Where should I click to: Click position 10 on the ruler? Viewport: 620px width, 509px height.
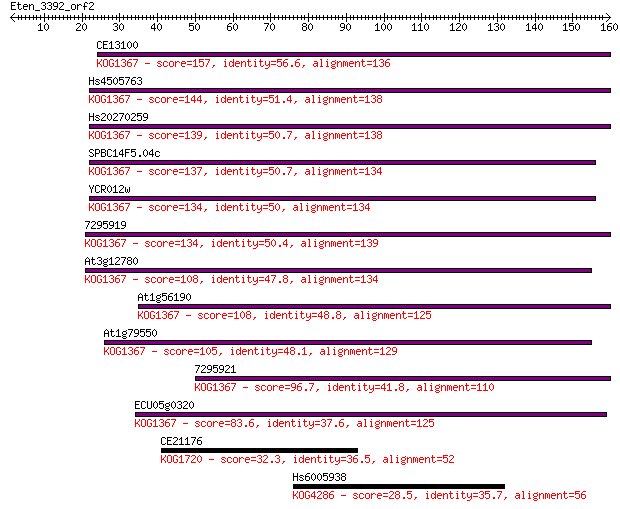click(x=43, y=27)
